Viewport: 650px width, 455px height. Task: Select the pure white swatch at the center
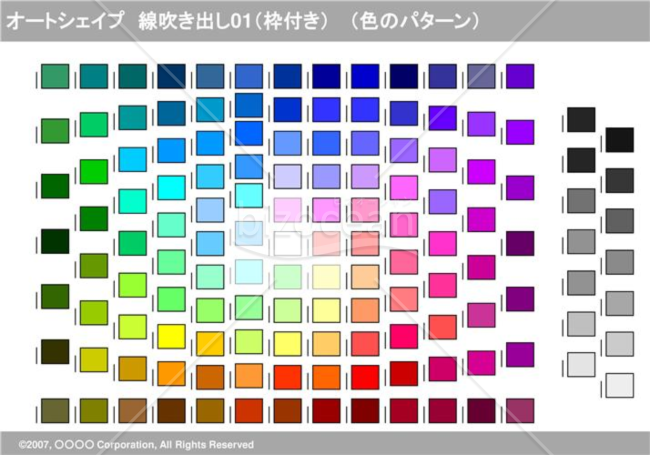tap(287, 244)
